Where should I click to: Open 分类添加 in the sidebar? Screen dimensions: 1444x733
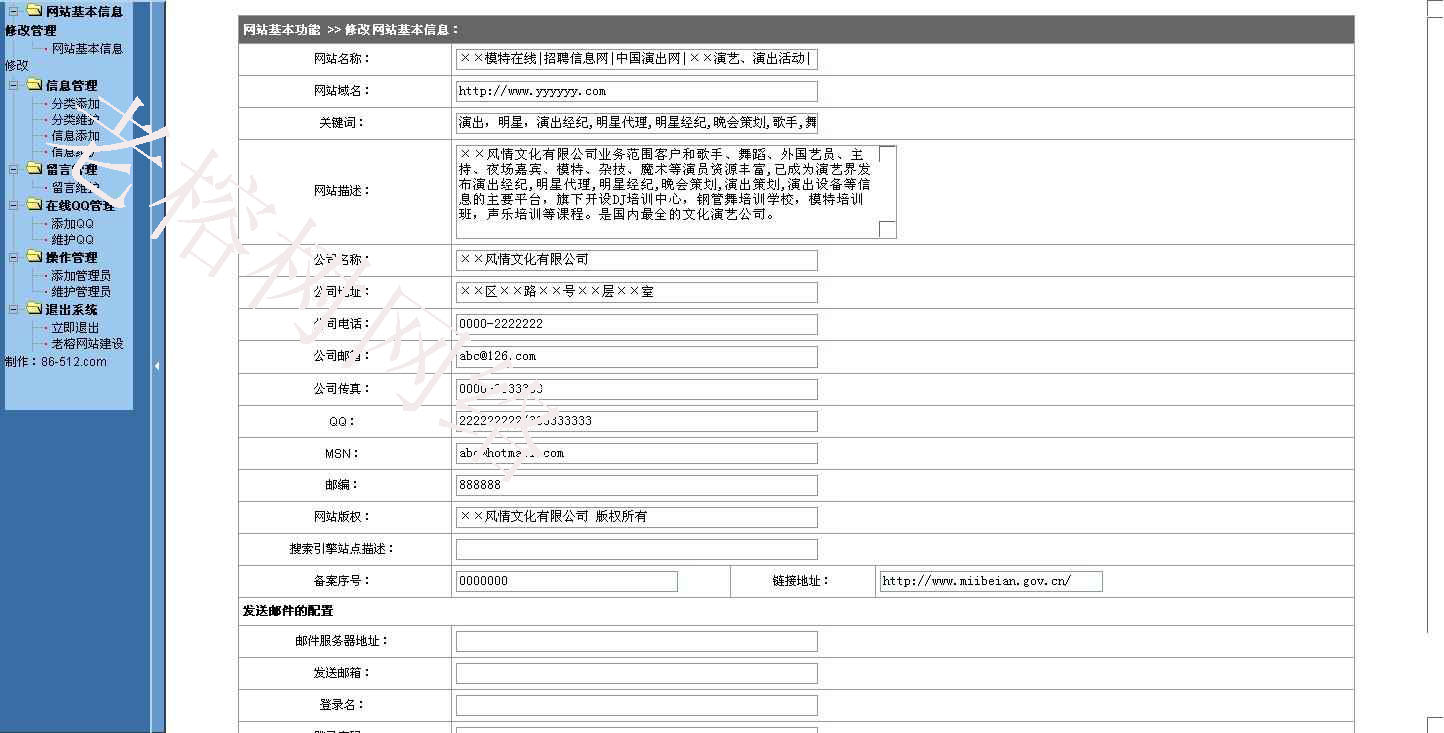click(75, 103)
